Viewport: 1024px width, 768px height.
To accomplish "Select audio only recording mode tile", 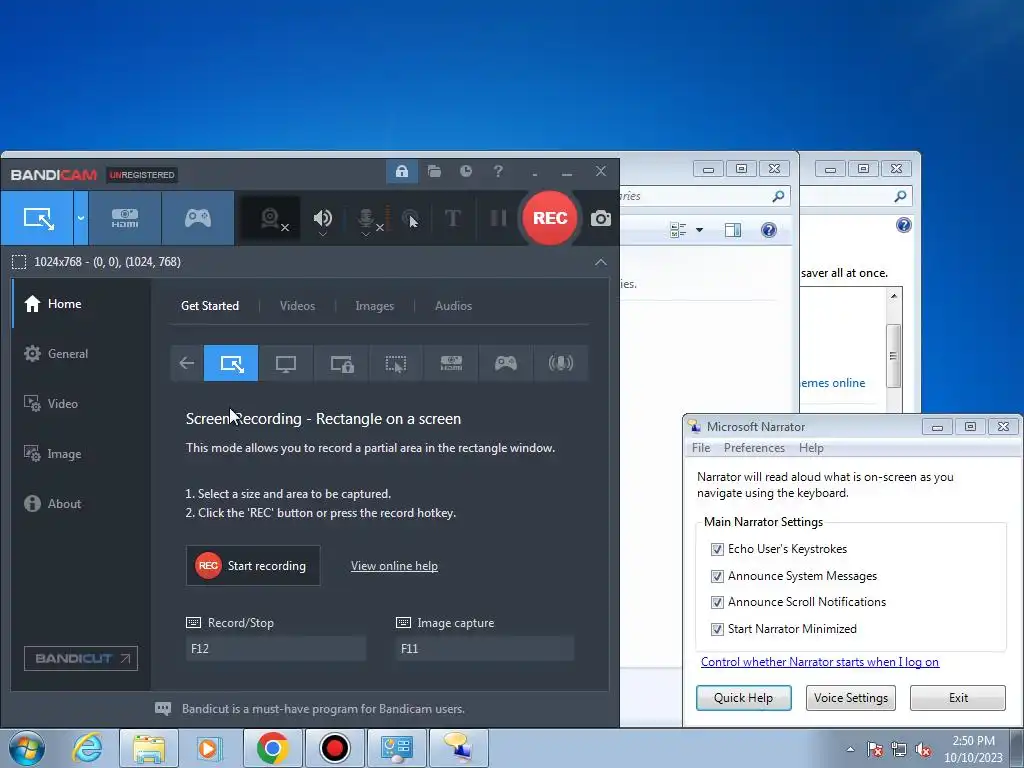I will tap(560, 363).
